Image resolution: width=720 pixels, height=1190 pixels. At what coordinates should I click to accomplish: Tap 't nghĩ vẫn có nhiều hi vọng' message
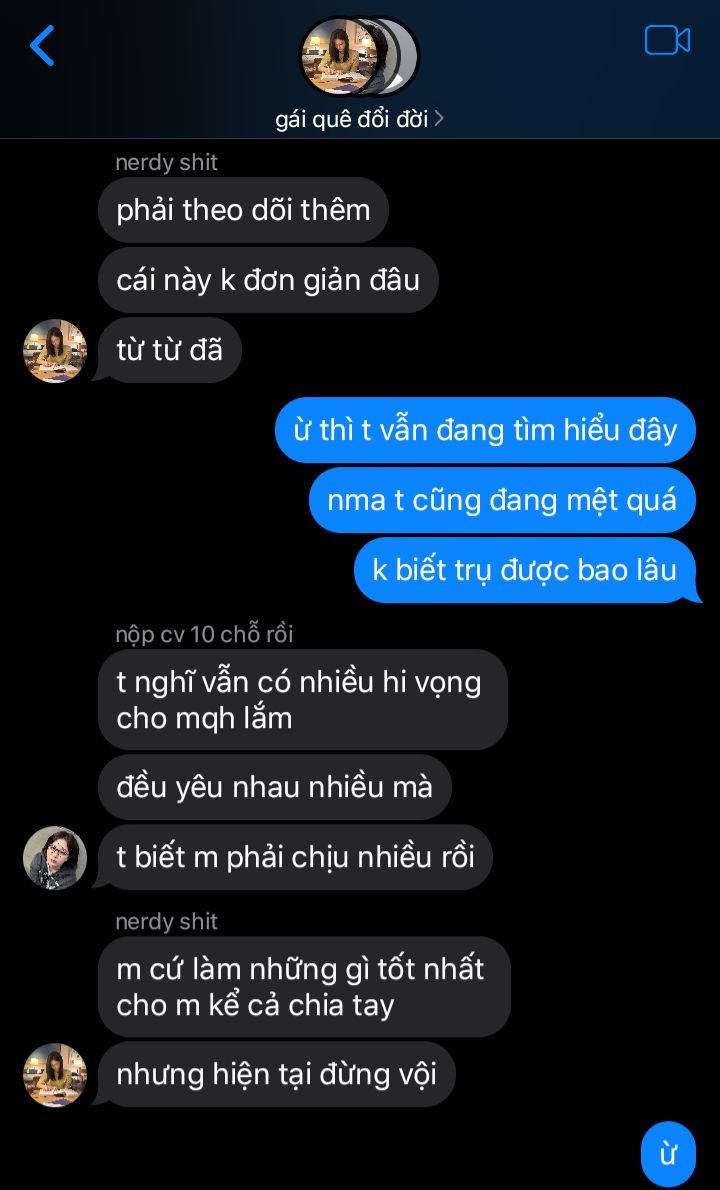pos(303,700)
